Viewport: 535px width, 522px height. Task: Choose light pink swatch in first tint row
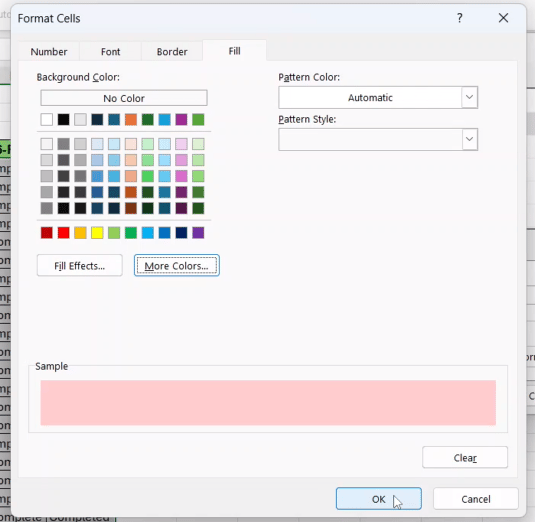[181, 144]
